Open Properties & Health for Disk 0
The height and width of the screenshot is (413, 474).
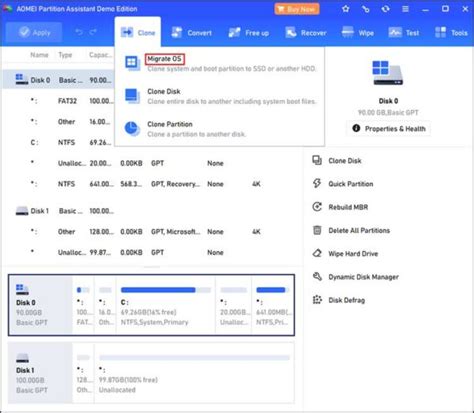click(x=389, y=129)
